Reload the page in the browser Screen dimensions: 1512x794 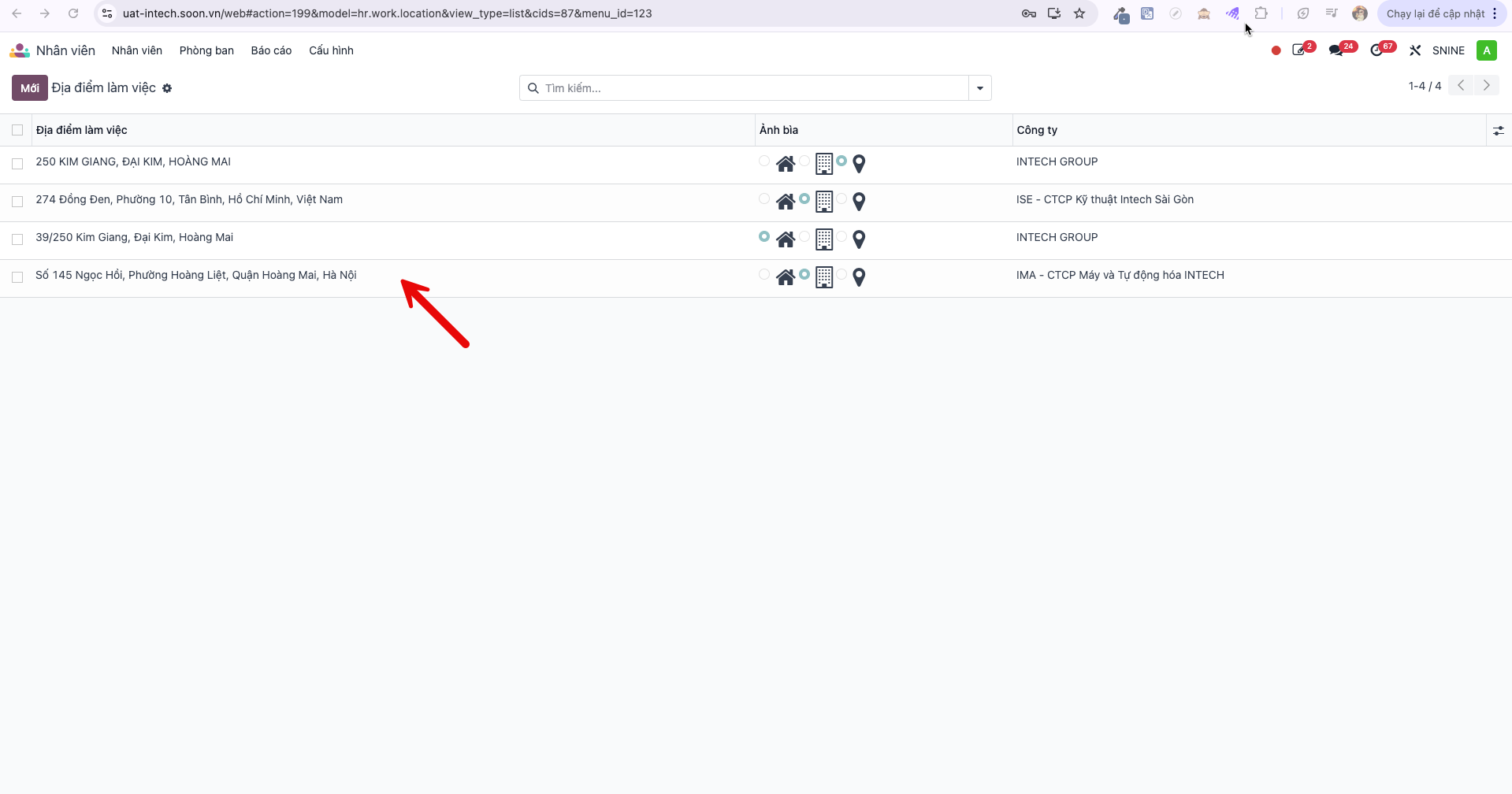pyautogui.click(x=73, y=13)
